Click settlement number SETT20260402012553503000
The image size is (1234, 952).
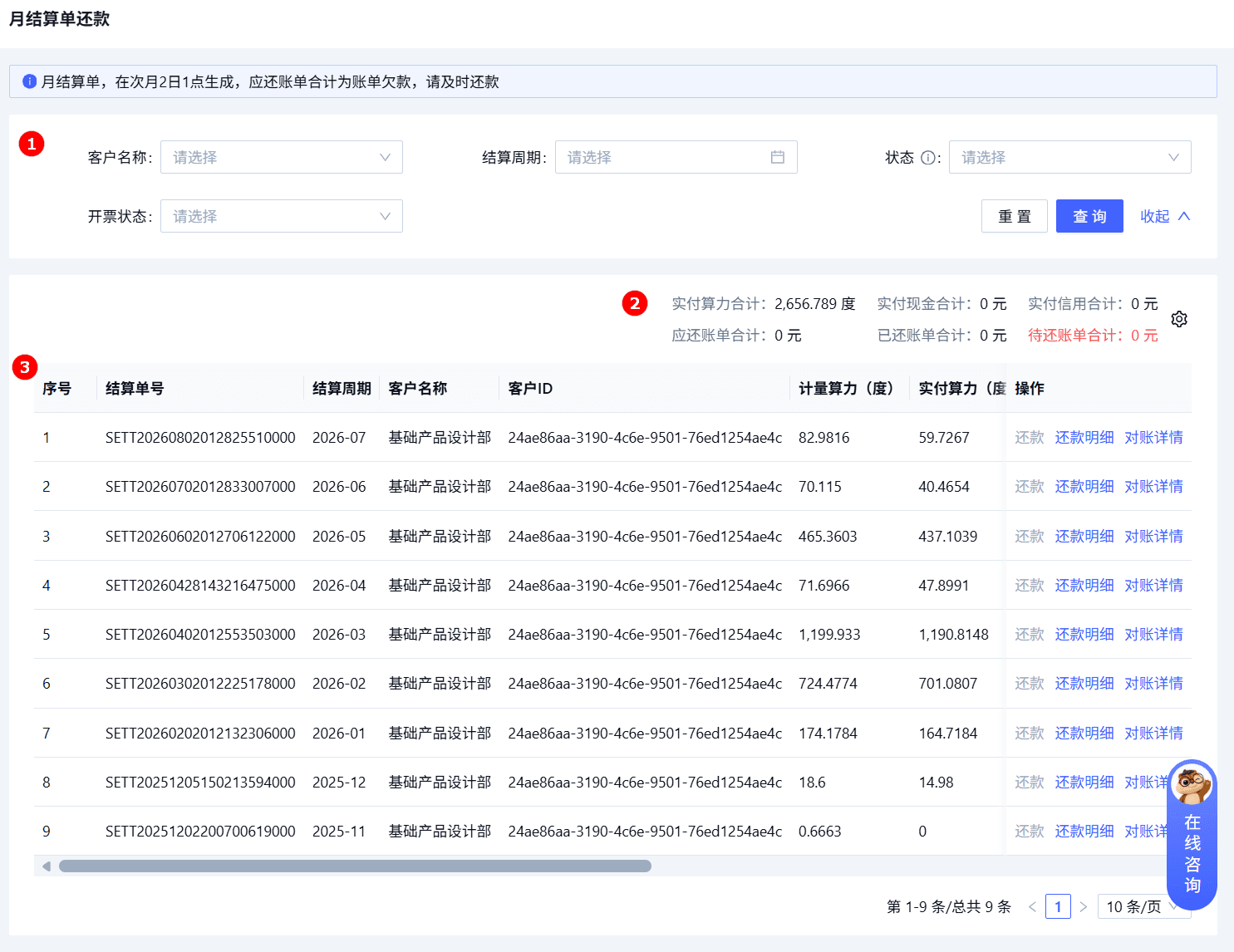click(x=200, y=635)
